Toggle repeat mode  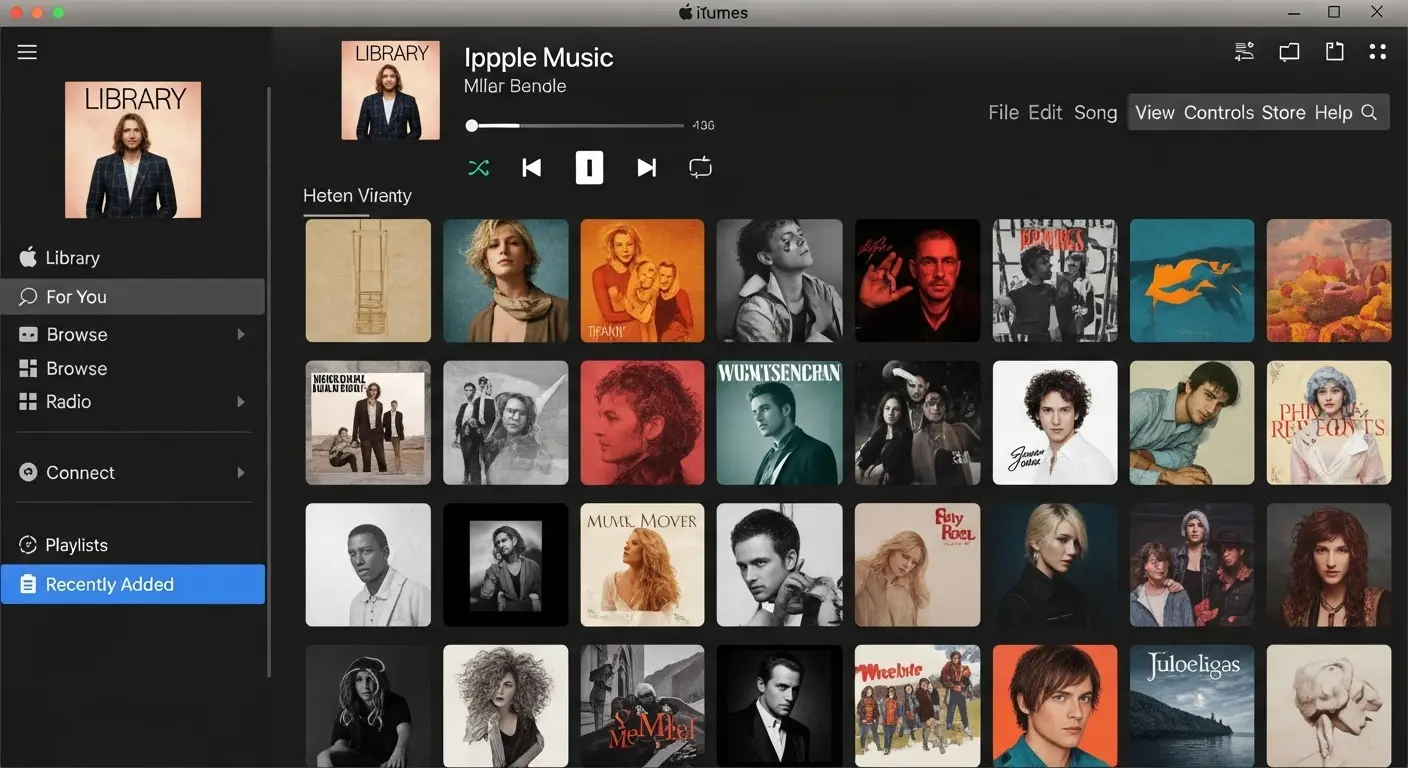[x=701, y=167]
